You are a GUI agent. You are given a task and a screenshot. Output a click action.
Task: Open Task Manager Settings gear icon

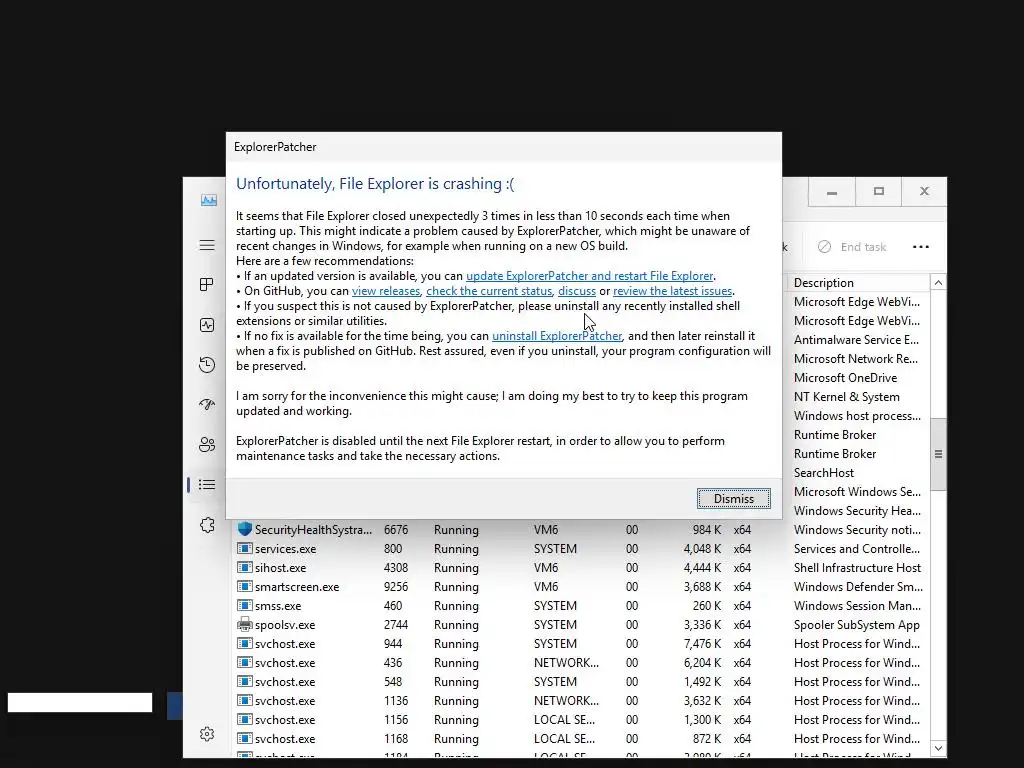pos(207,734)
